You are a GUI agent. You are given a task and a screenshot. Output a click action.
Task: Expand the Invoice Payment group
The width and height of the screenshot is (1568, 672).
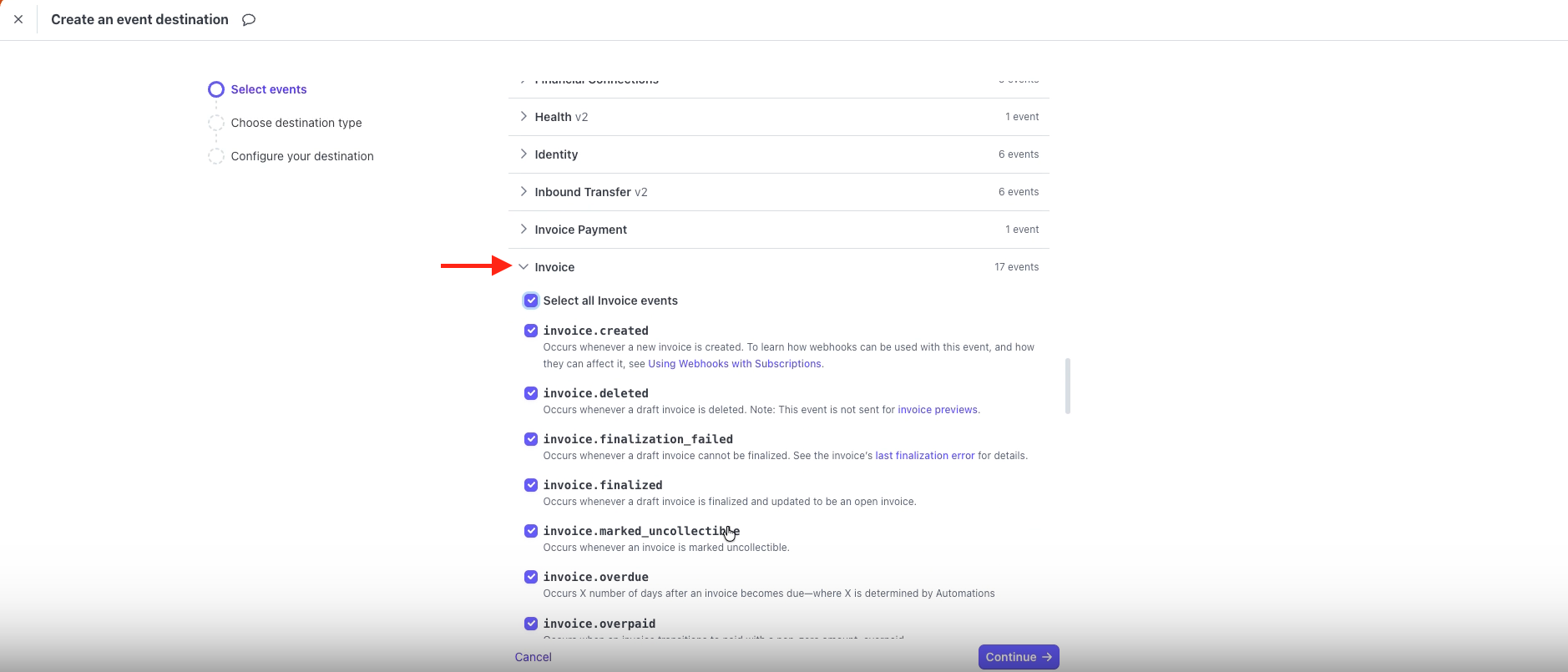coord(524,230)
